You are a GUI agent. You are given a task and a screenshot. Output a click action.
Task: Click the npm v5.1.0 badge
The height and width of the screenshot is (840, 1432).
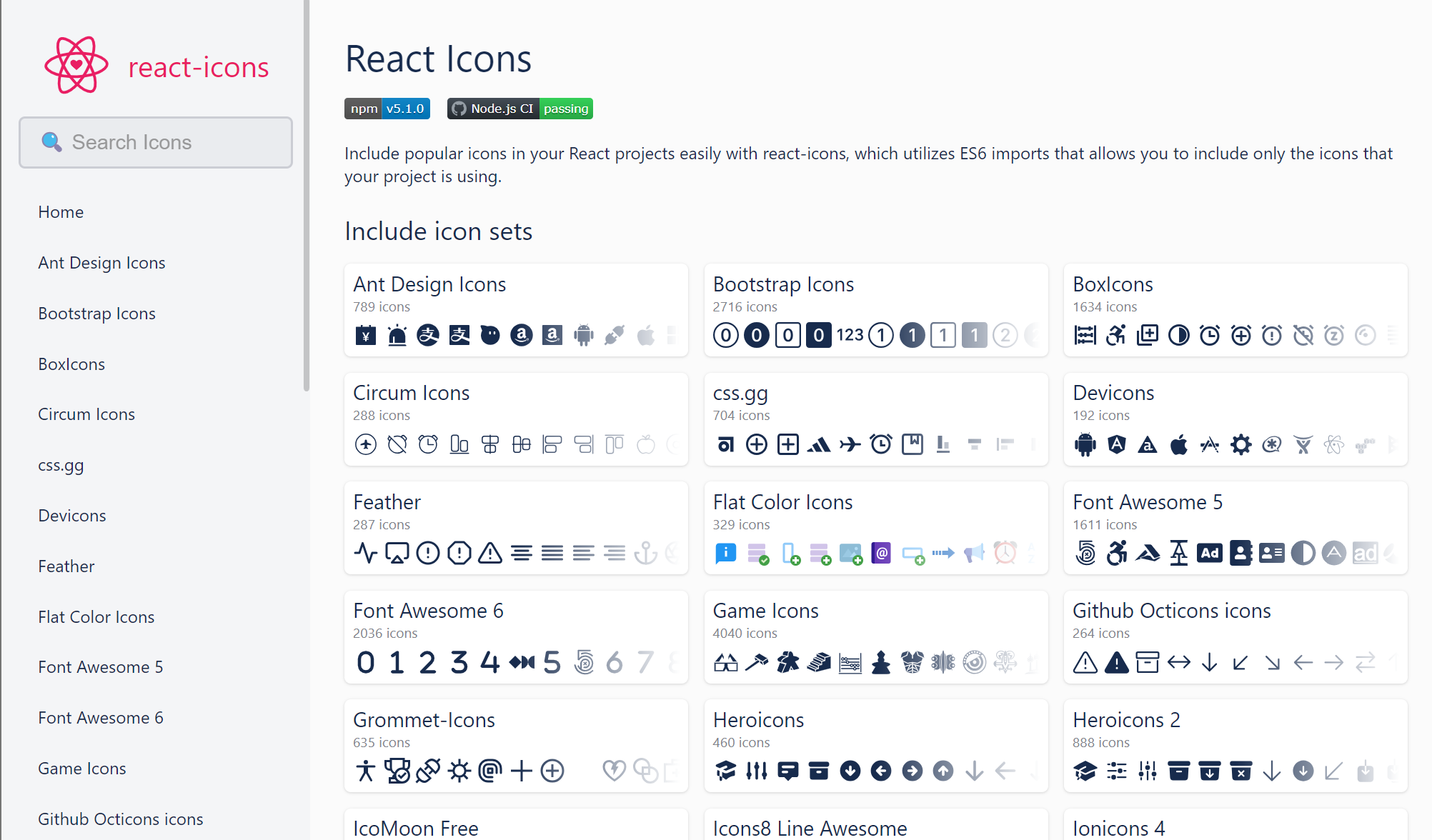pyautogui.click(x=387, y=109)
